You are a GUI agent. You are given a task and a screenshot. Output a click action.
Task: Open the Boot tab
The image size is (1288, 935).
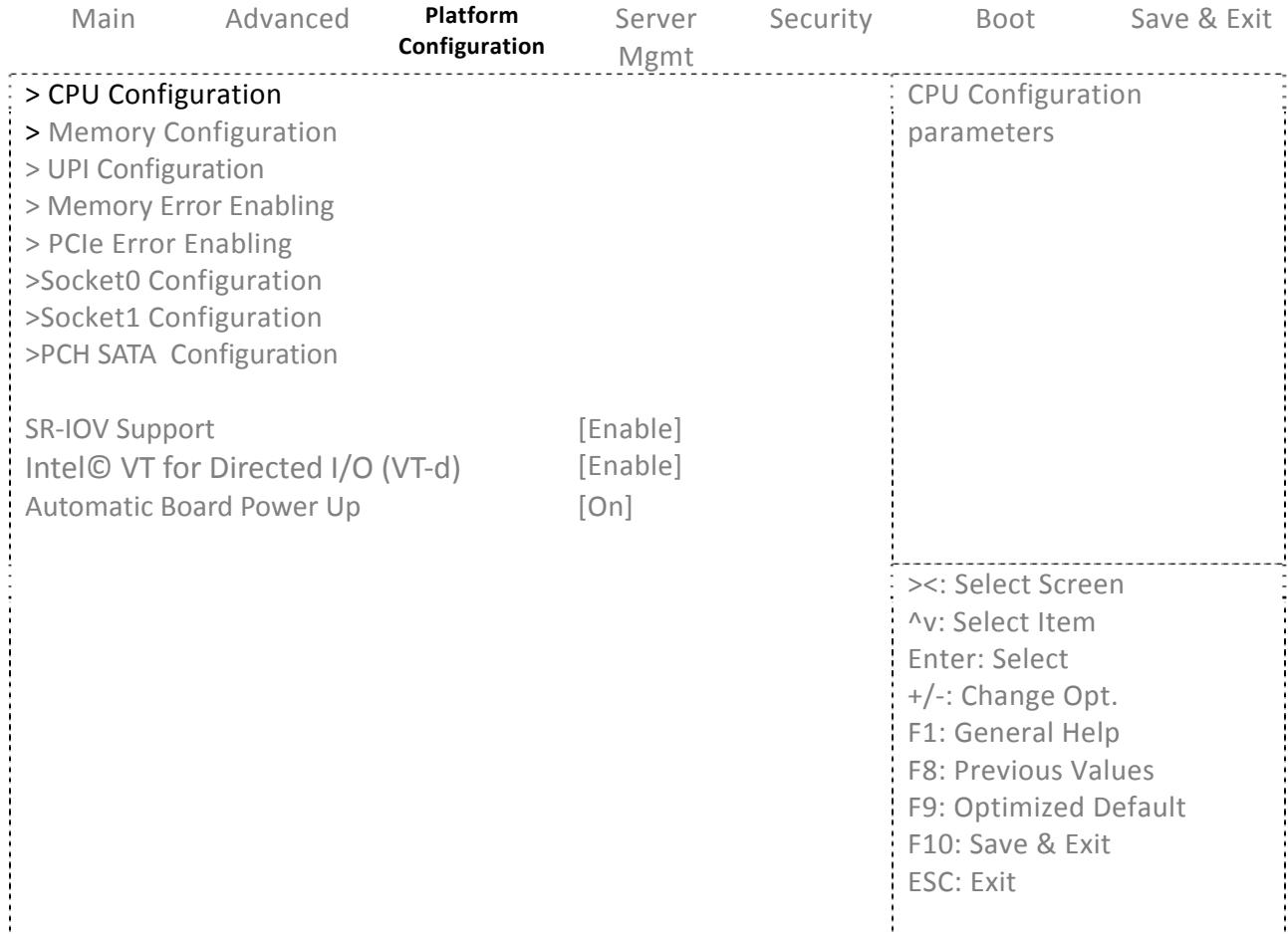[1006, 19]
